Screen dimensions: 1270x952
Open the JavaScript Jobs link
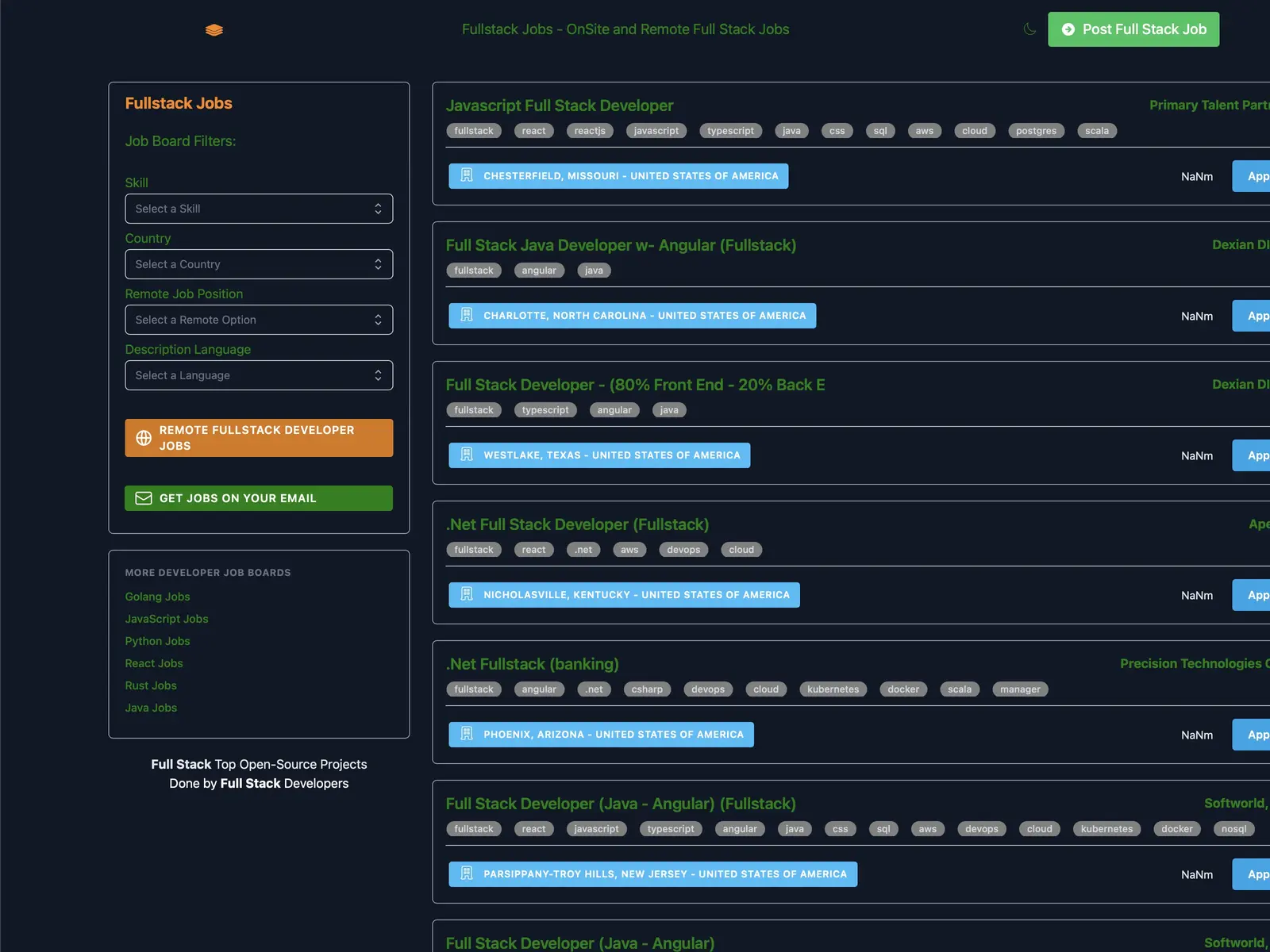[167, 619]
